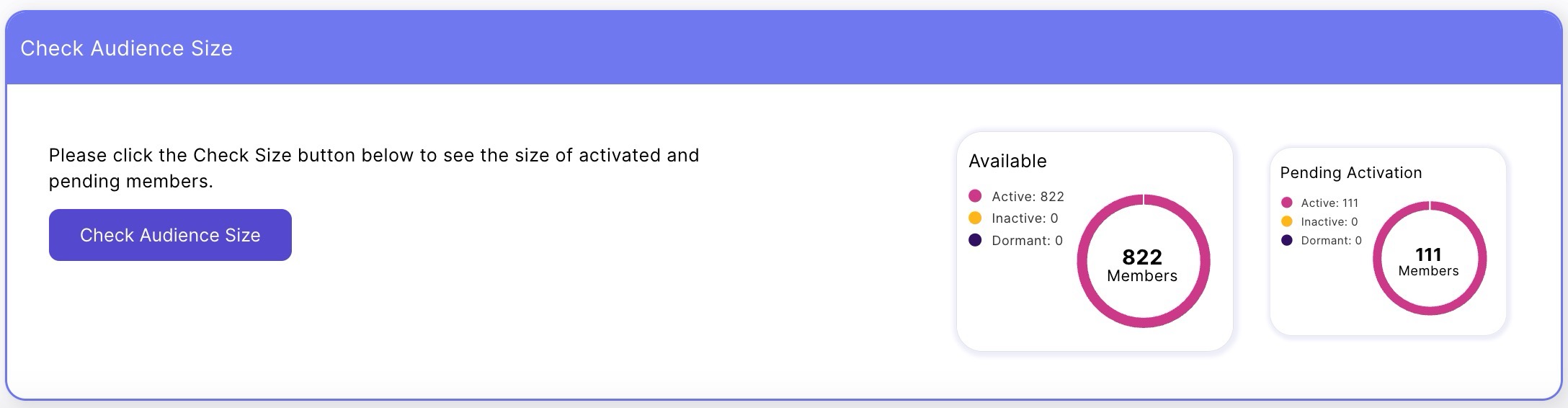Click the yellow Inactive dot in Available card

(975, 218)
